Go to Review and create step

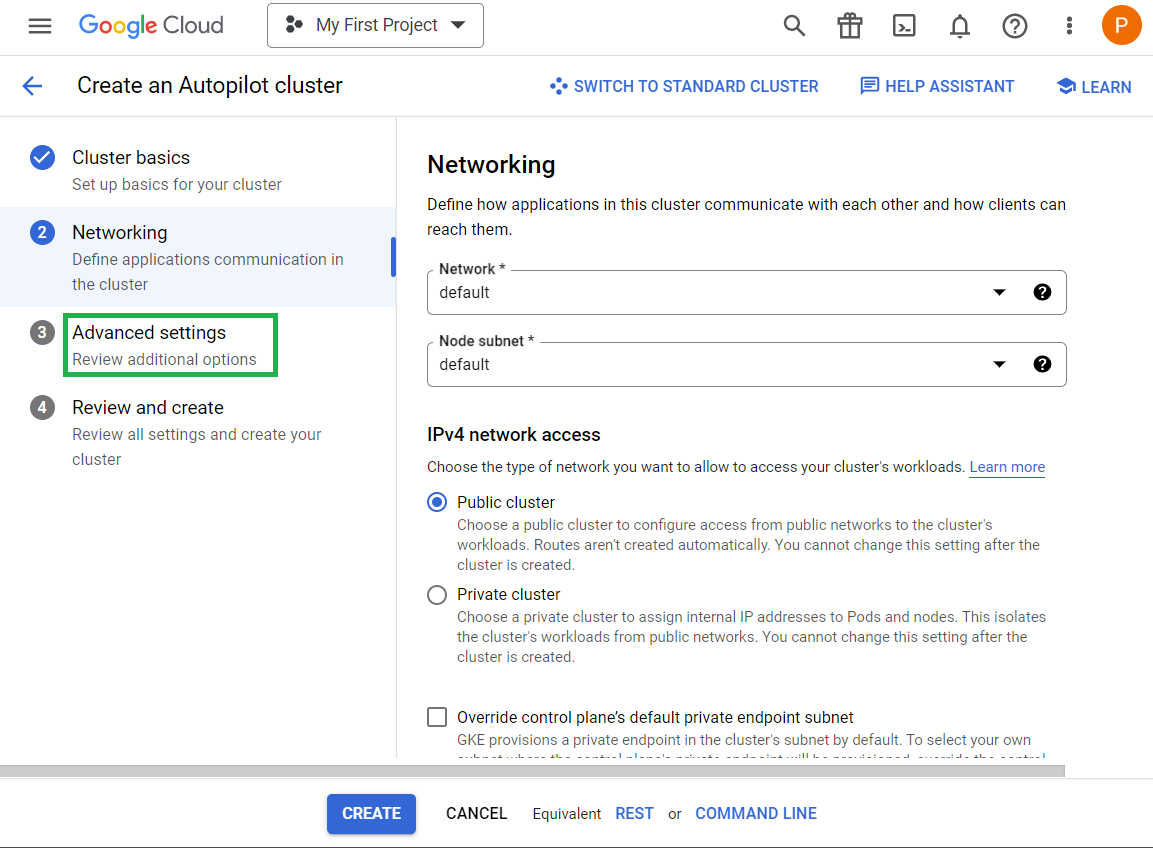pyautogui.click(x=198, y=432)
